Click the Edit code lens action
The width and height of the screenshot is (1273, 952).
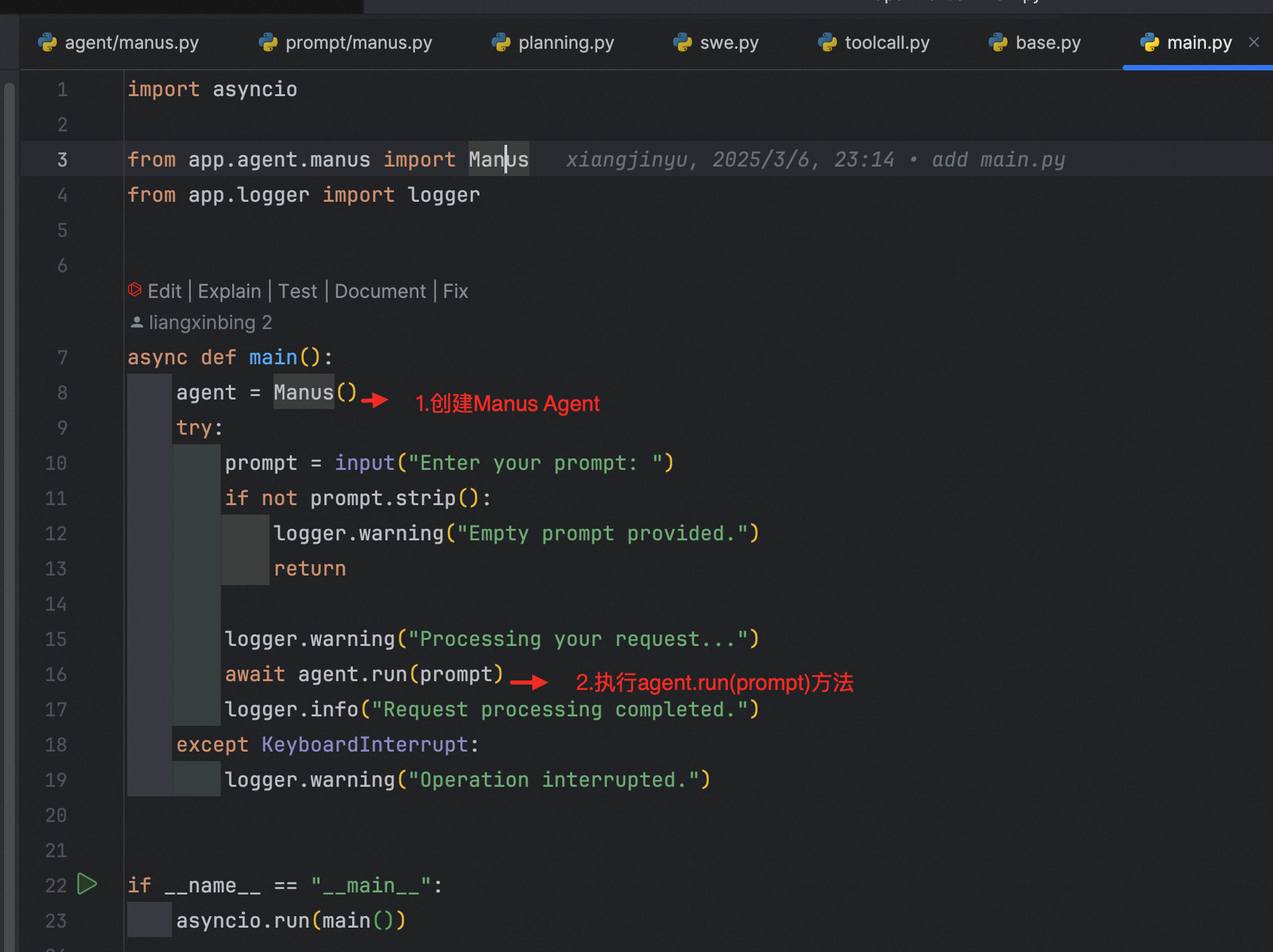click(165, 290)
